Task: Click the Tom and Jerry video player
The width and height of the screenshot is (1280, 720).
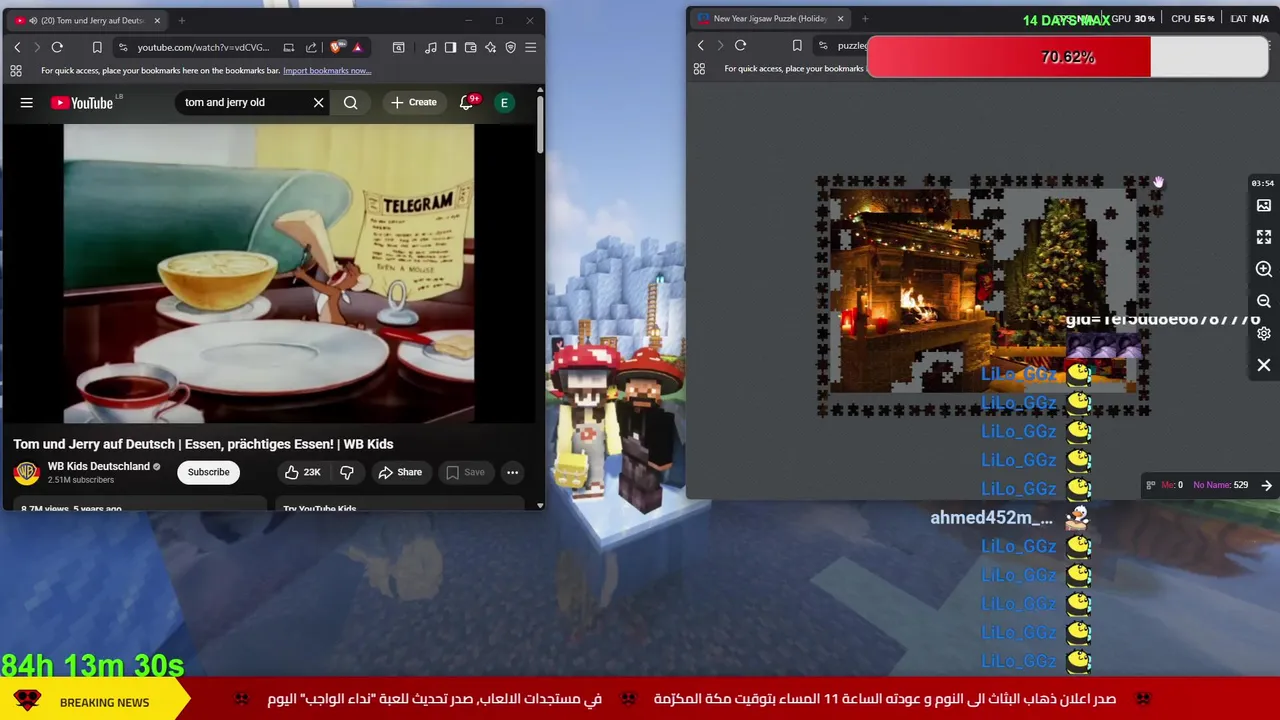Action: (269, 273)
